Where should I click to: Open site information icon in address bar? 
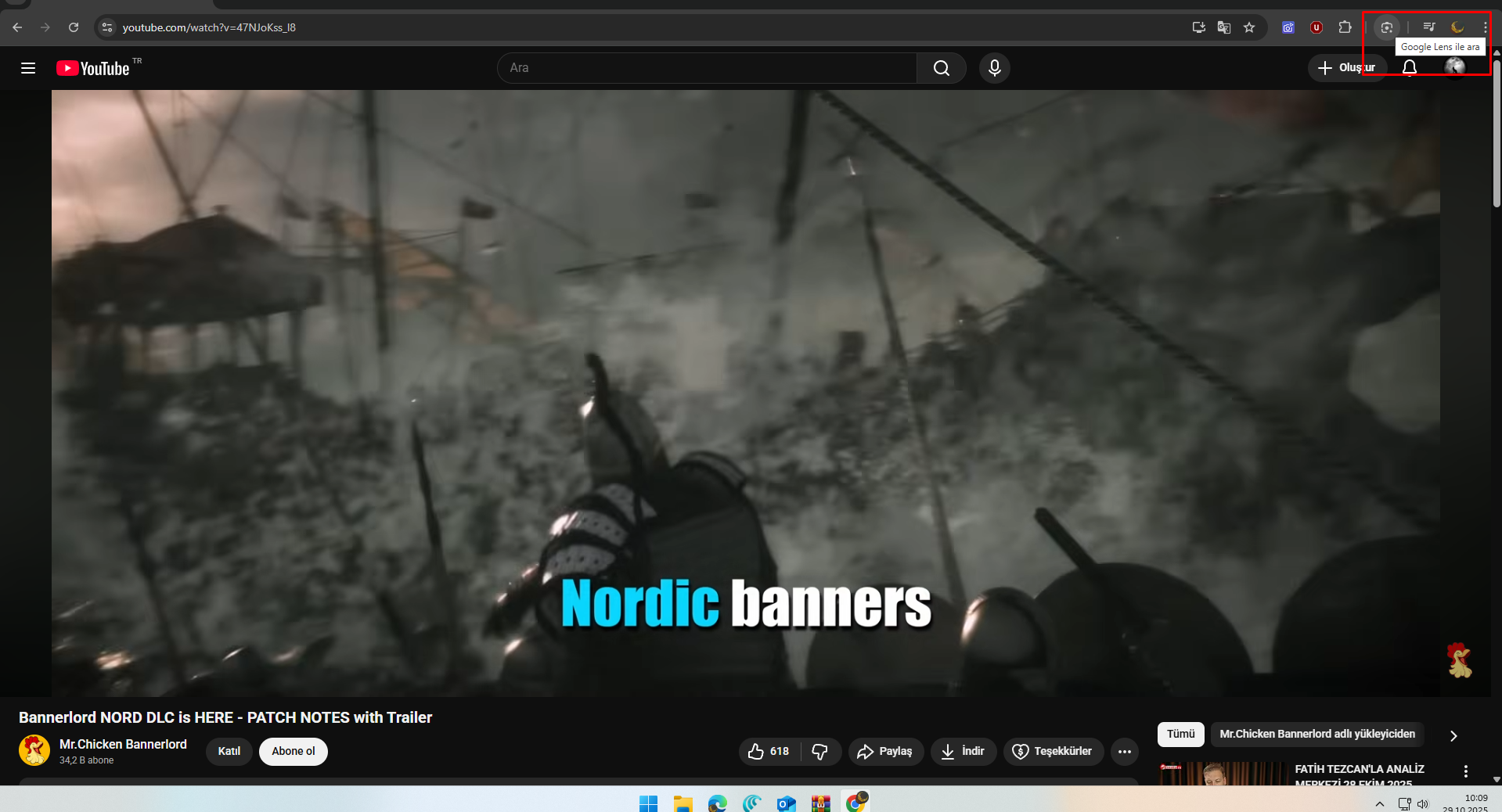tap(107, 27)
